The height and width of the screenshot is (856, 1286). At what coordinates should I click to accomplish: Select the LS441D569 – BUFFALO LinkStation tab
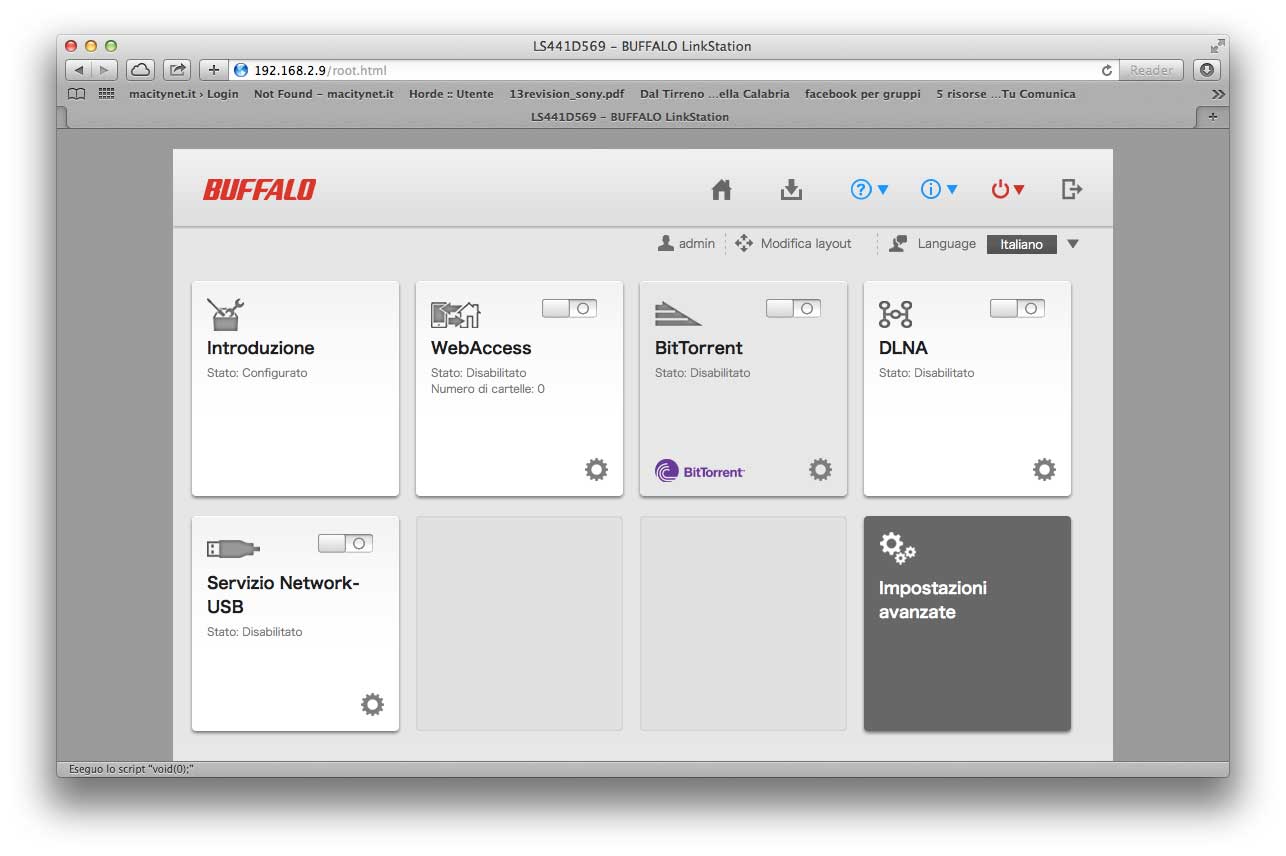pos(630,117)
